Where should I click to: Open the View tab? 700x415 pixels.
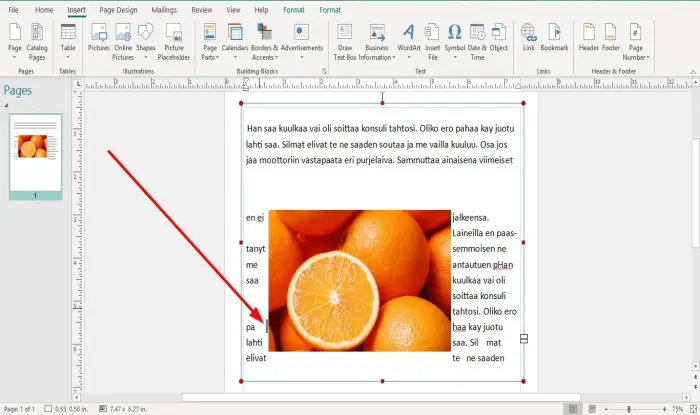click(x=233, y=10)
